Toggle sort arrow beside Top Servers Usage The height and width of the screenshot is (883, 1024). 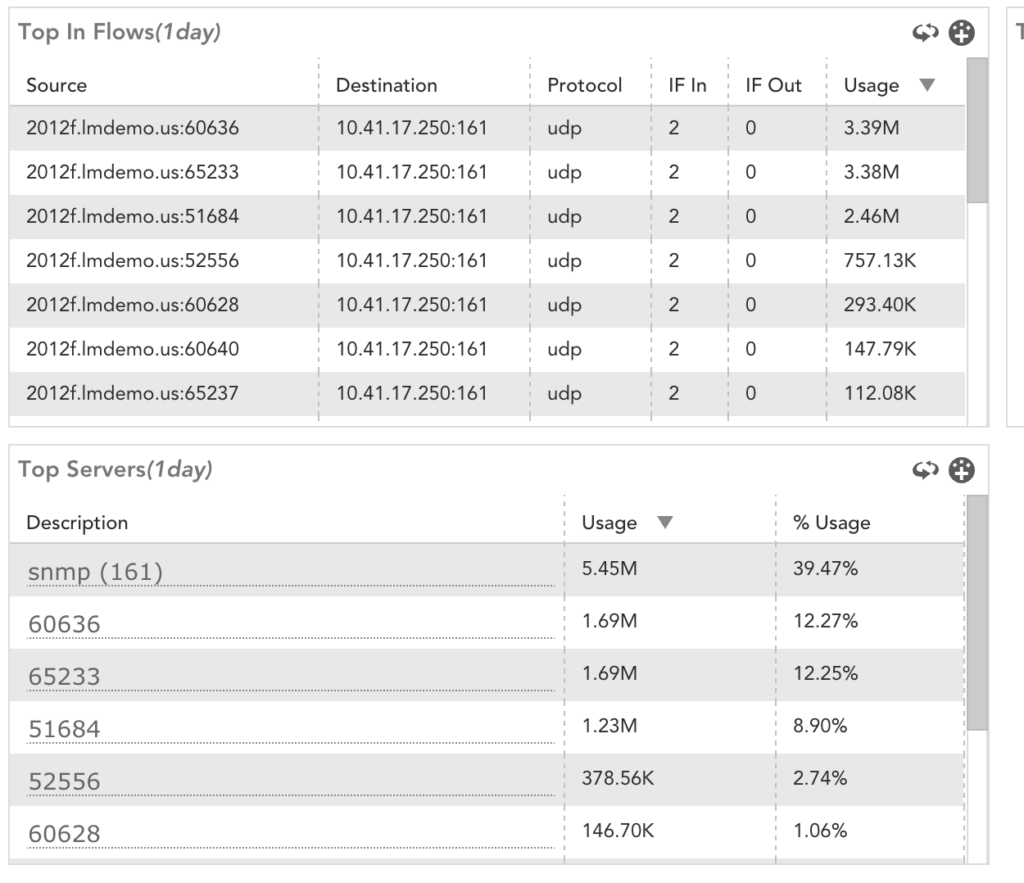coord(665,522)
